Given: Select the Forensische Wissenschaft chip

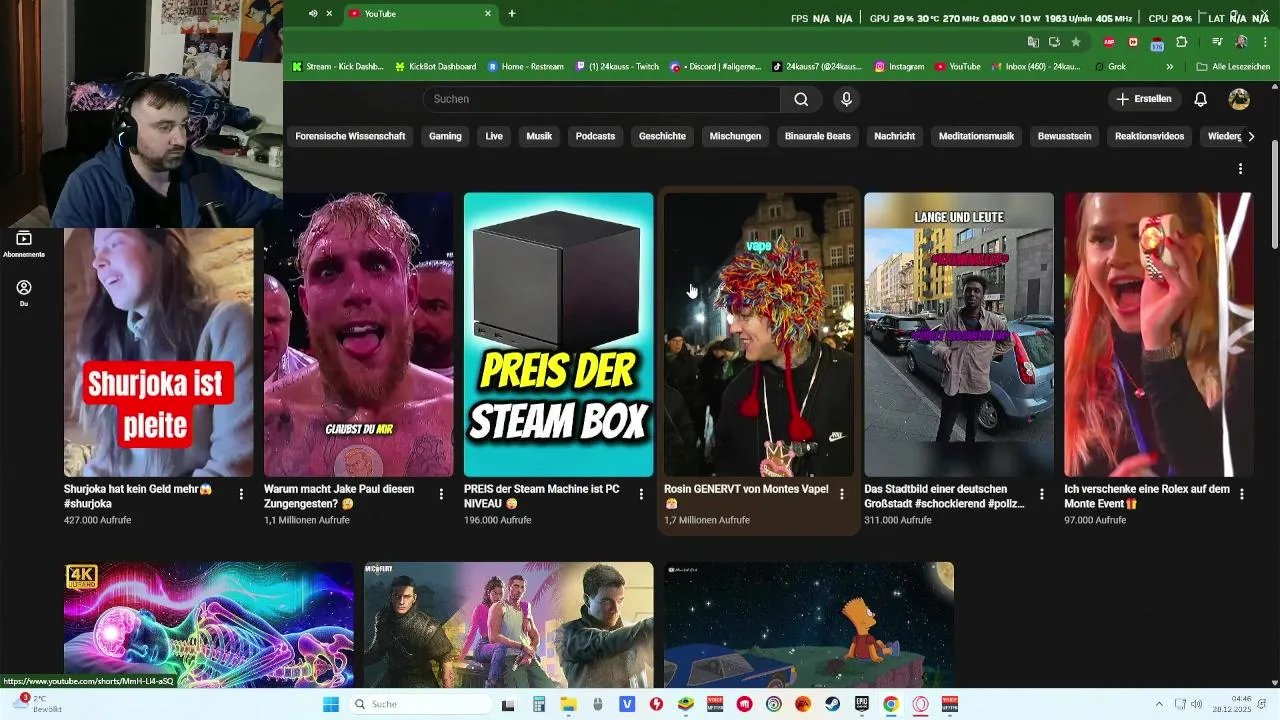Looking at the screenshot, I should (350, 136).
